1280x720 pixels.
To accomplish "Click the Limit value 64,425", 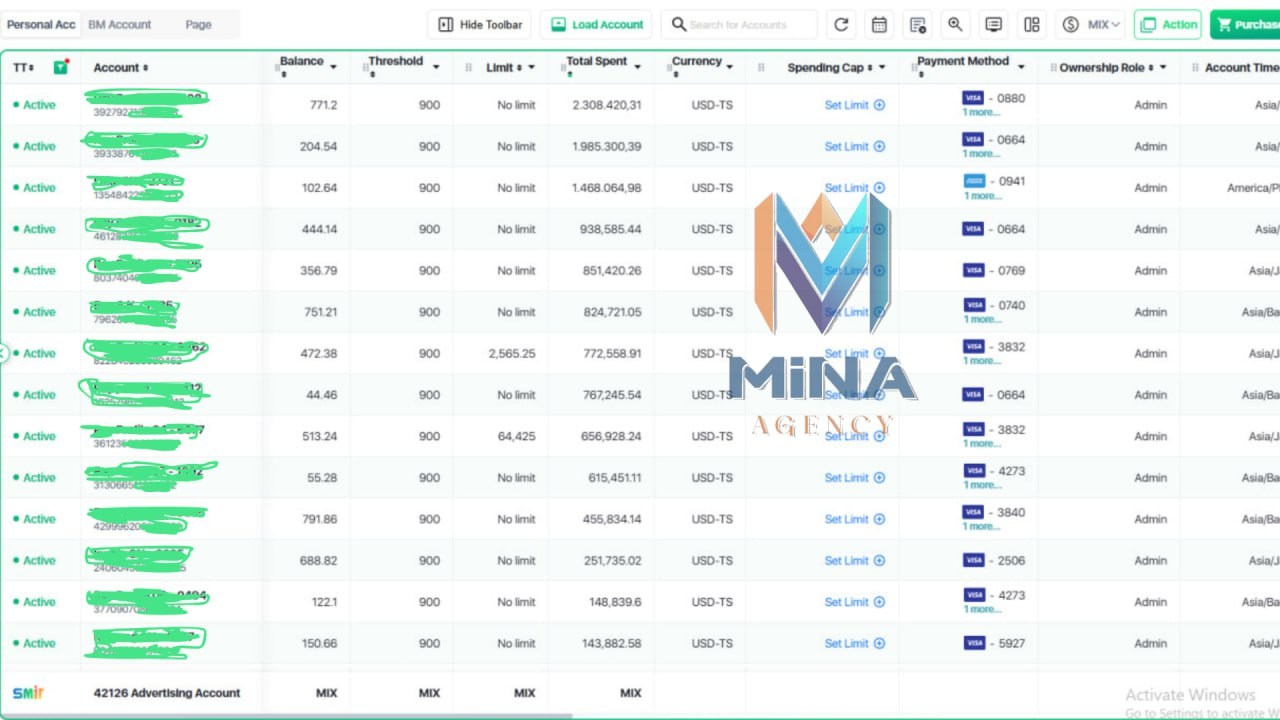I will pyautogui.click(x=516, y=436).
